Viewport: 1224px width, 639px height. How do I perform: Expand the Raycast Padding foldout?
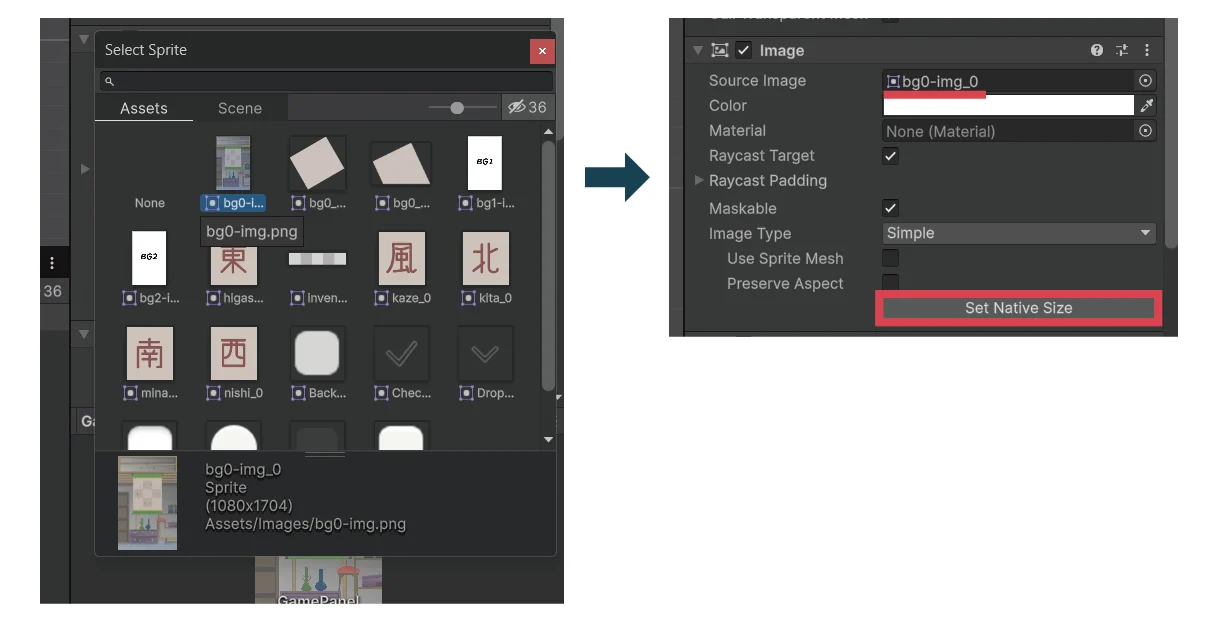(699, 181)
